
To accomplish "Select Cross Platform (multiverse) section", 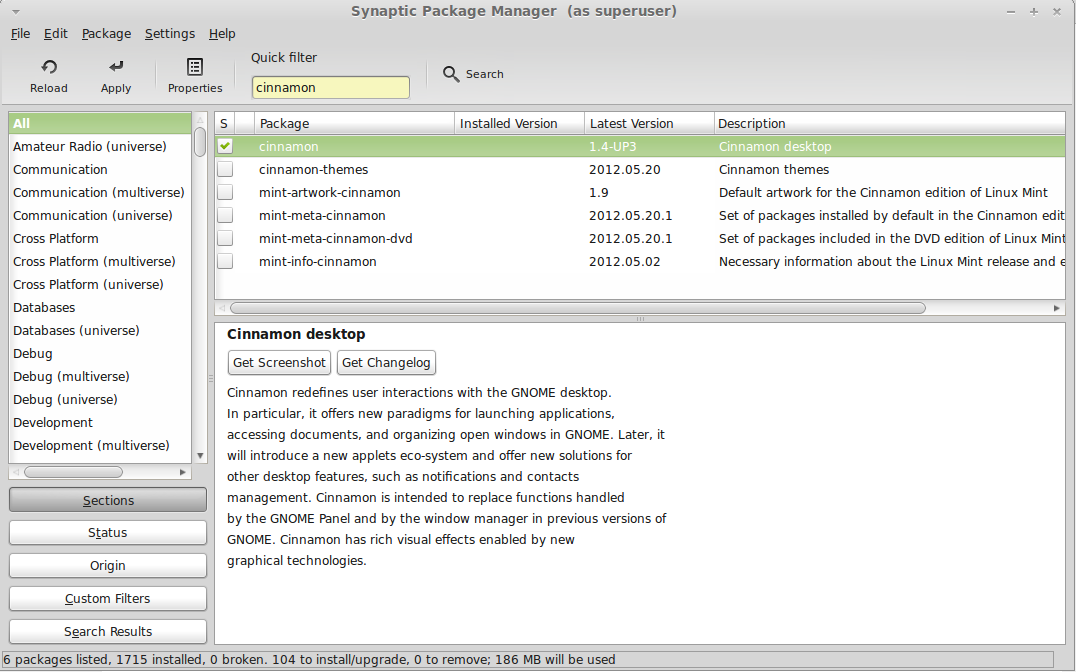I will [100, 262].
